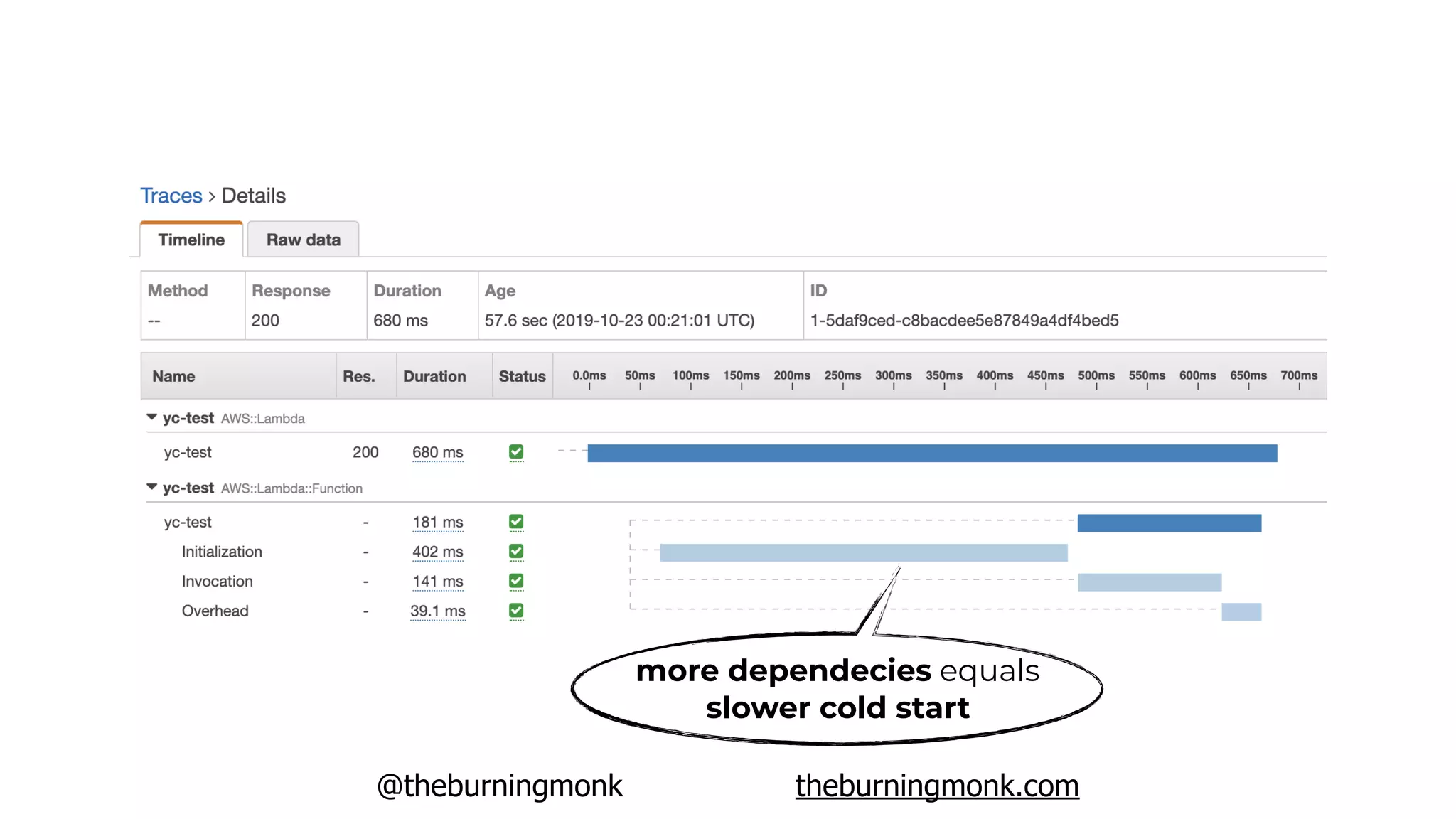1456x819 pixels.
Task: Collapse the yc-test AWS::Lambda group
Action: pos(151,417)
